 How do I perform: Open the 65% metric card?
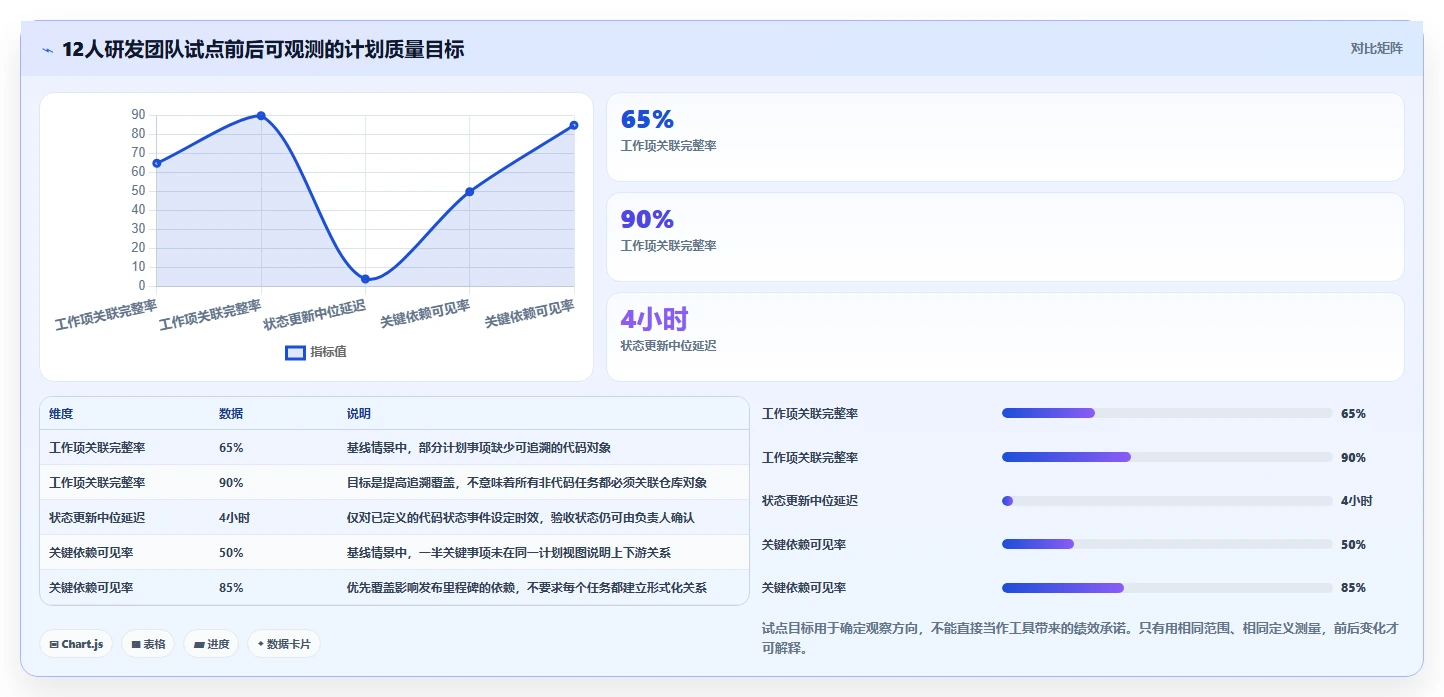[1005, 137]
